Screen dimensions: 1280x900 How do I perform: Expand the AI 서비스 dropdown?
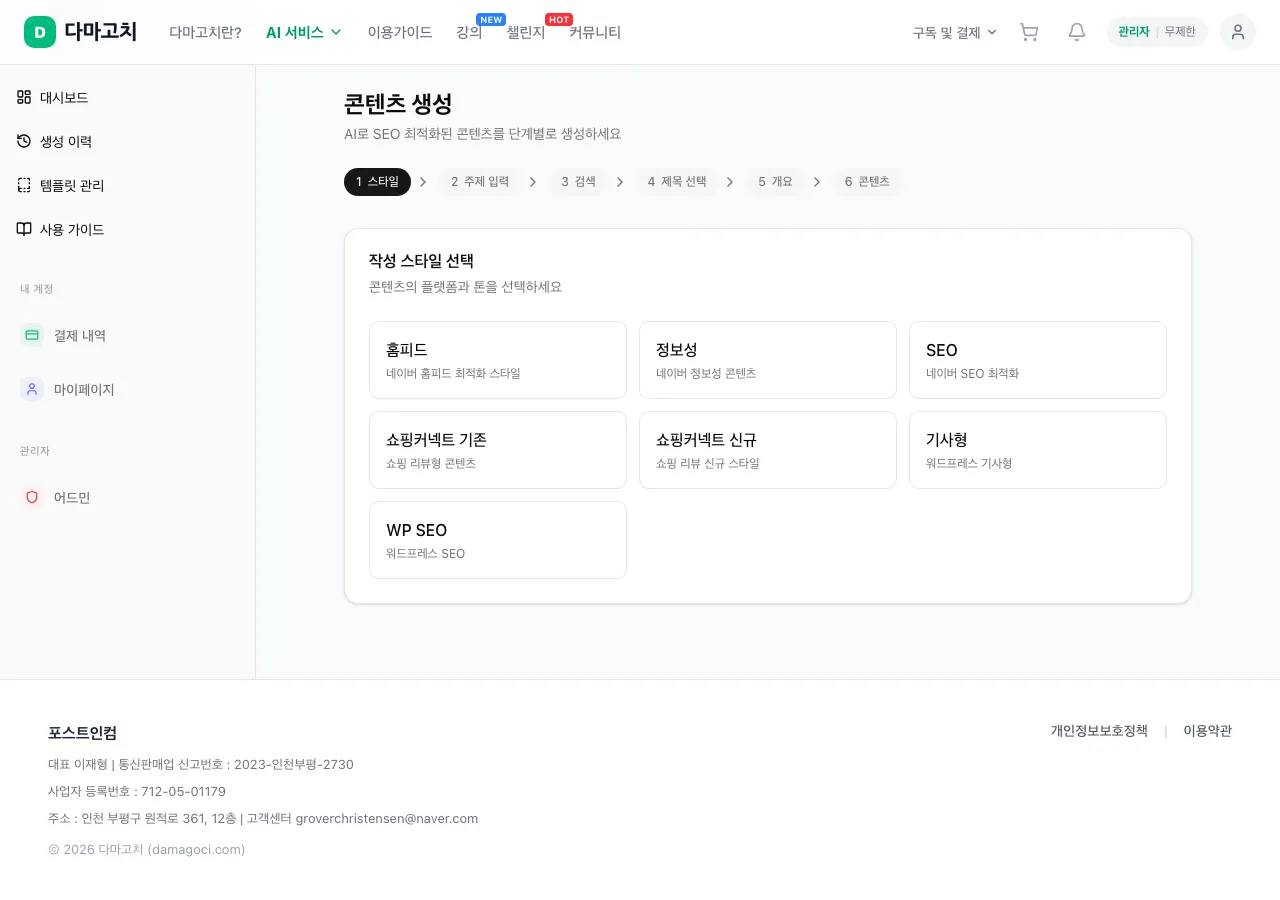[304, 32]
